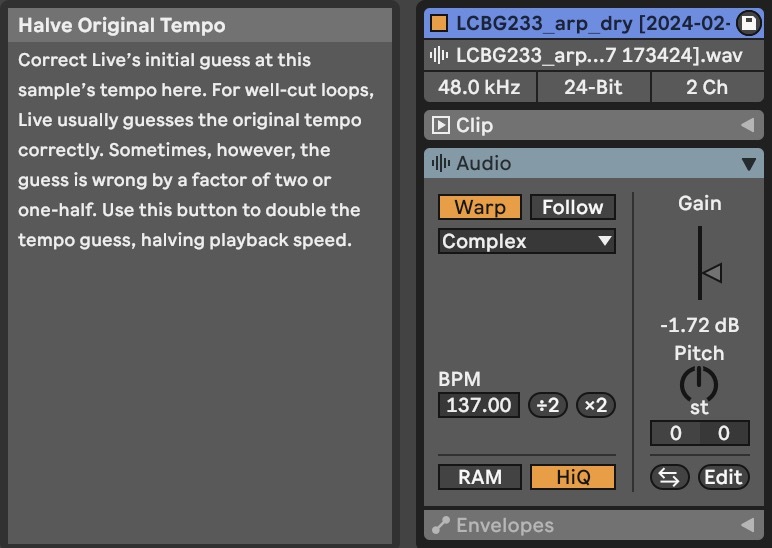Disable the HiQ toggle
The width and height of the screenshot is (772, 548).
tap(572, 477)
